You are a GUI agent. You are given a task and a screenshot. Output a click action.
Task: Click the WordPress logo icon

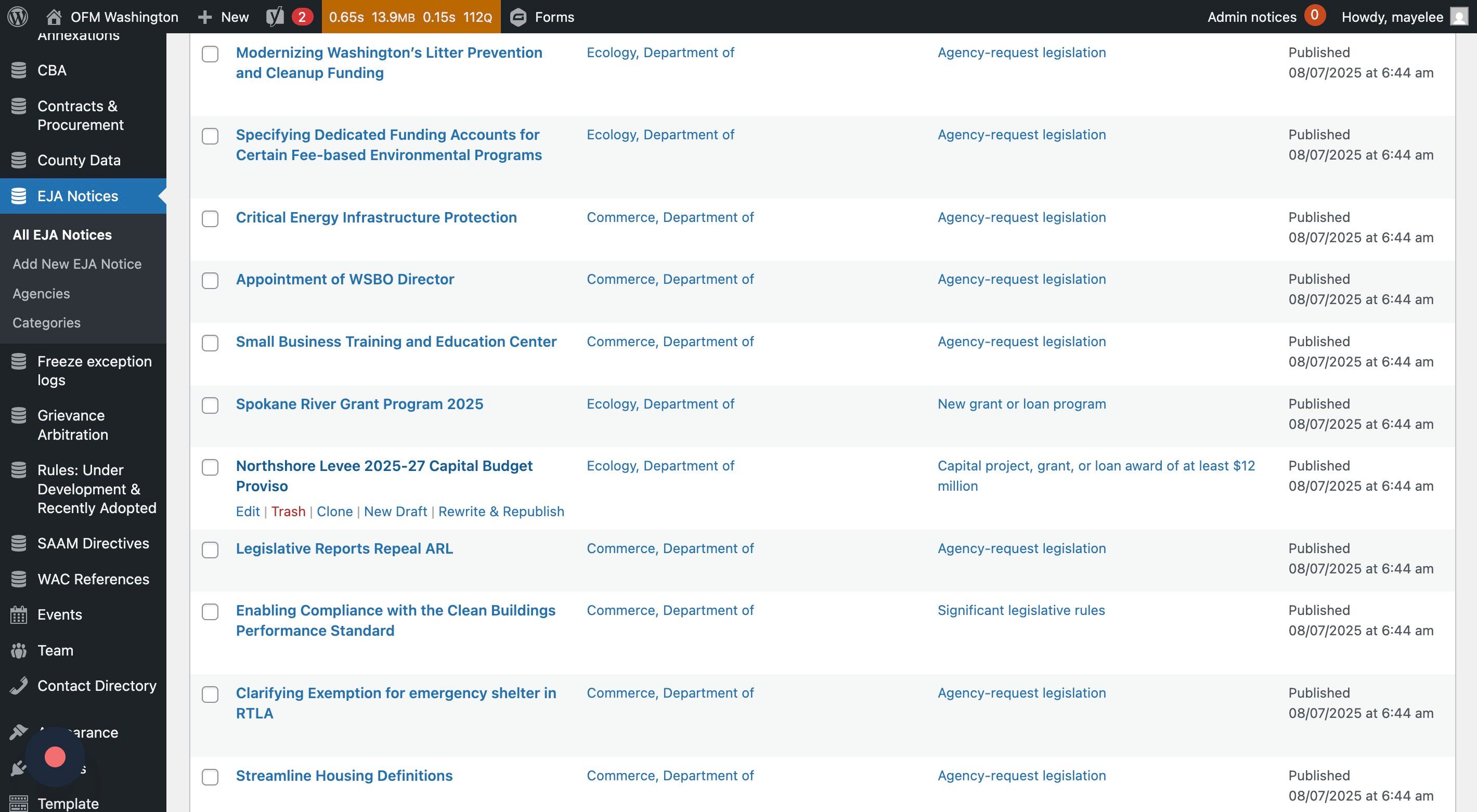tap(18, 17)
